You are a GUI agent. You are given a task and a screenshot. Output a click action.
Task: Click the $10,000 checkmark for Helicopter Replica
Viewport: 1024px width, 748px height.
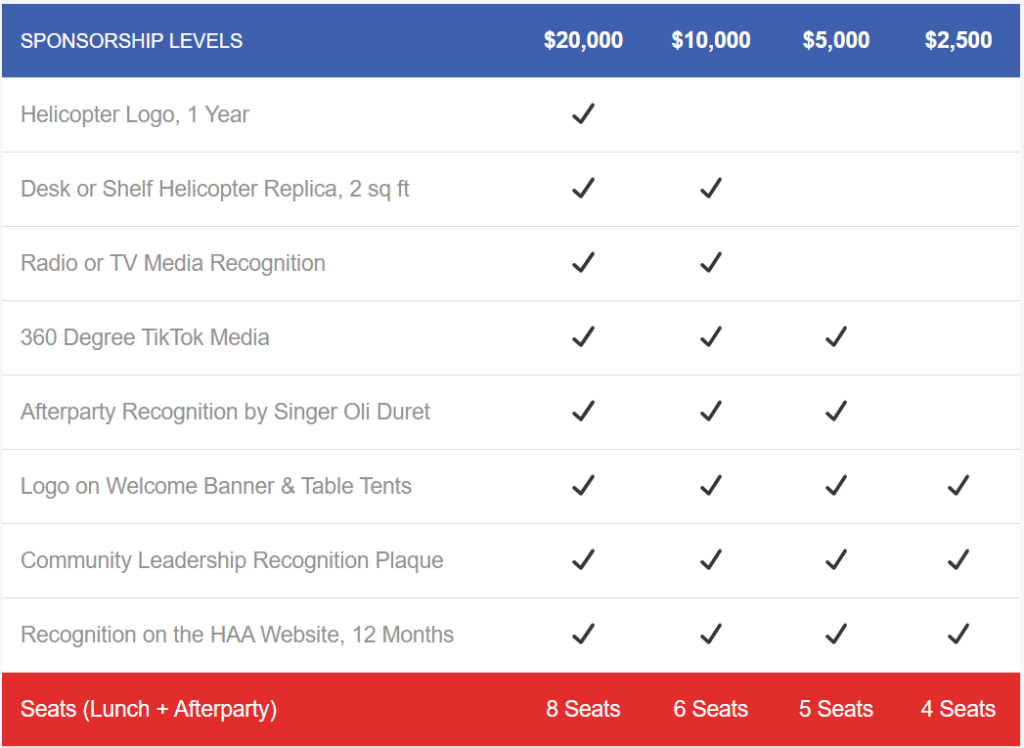[711, 188]
